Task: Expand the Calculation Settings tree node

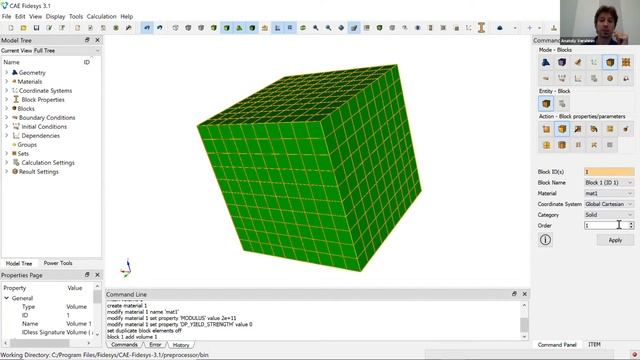Action: 6,162
